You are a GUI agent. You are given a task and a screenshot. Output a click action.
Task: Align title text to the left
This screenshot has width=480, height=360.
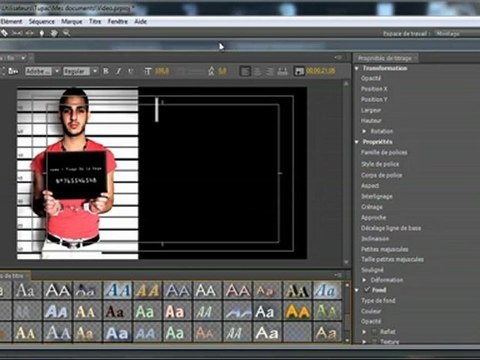(x=245, y=71)
